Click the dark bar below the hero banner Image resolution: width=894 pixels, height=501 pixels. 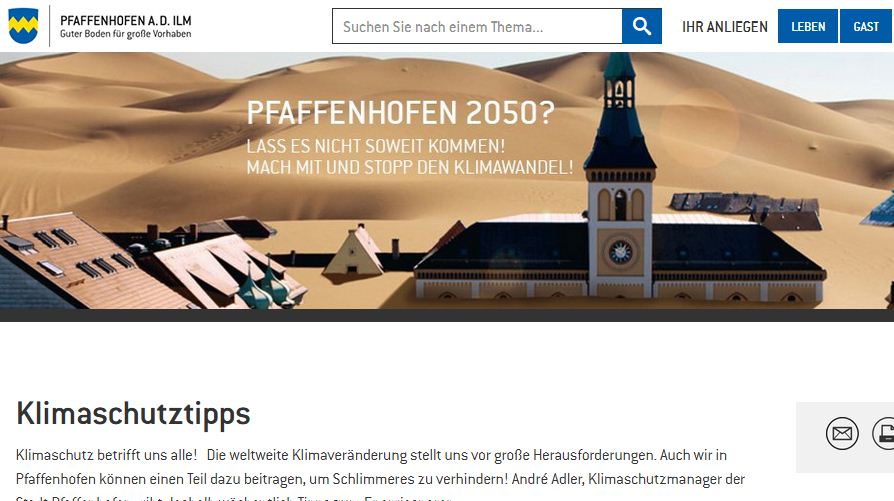coord(447,315)
